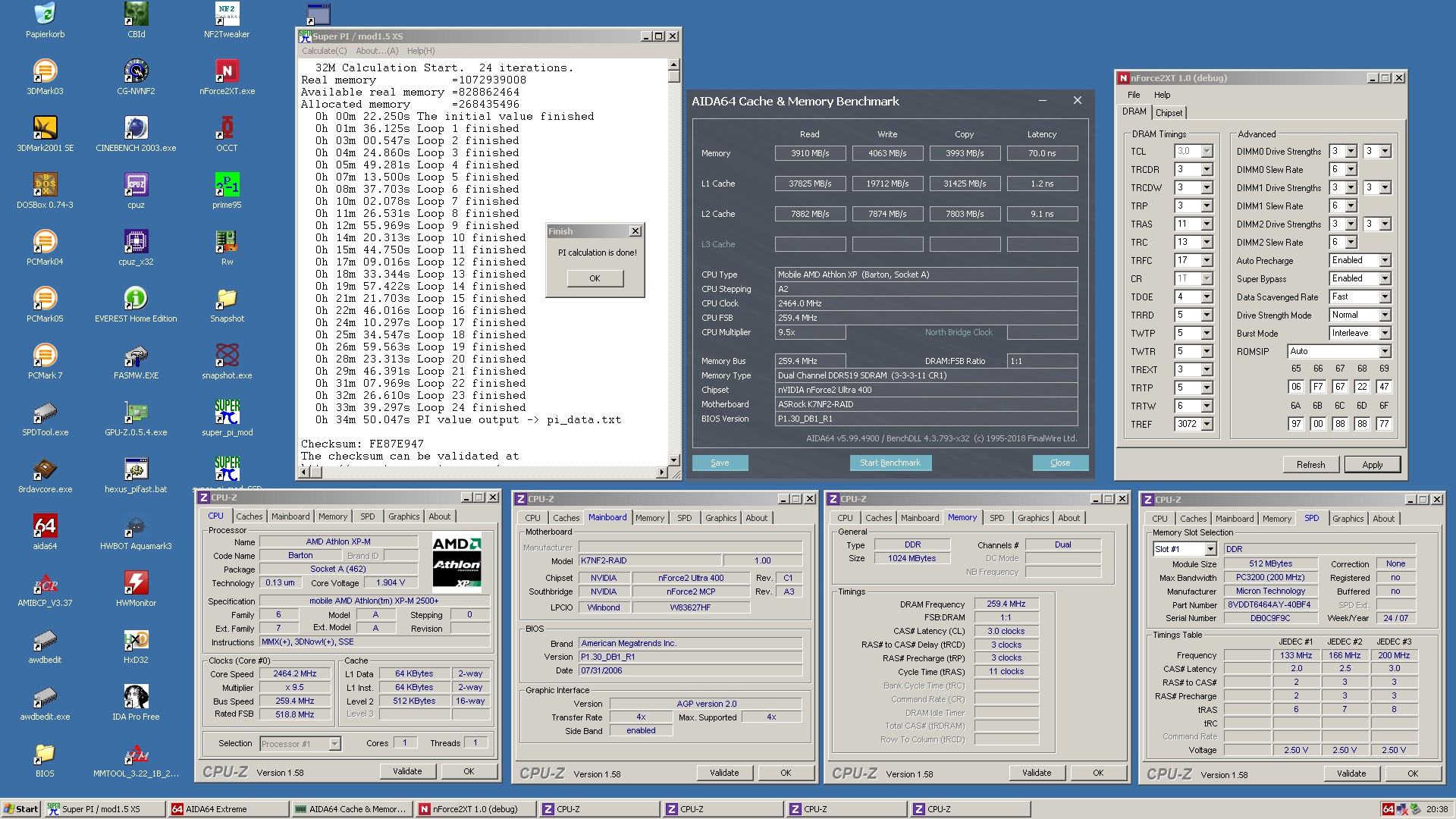This screenshot has height=819, width=1456.
Task: Open the 3DMark03 desktop icon
Action: click(x=45, y=72)
